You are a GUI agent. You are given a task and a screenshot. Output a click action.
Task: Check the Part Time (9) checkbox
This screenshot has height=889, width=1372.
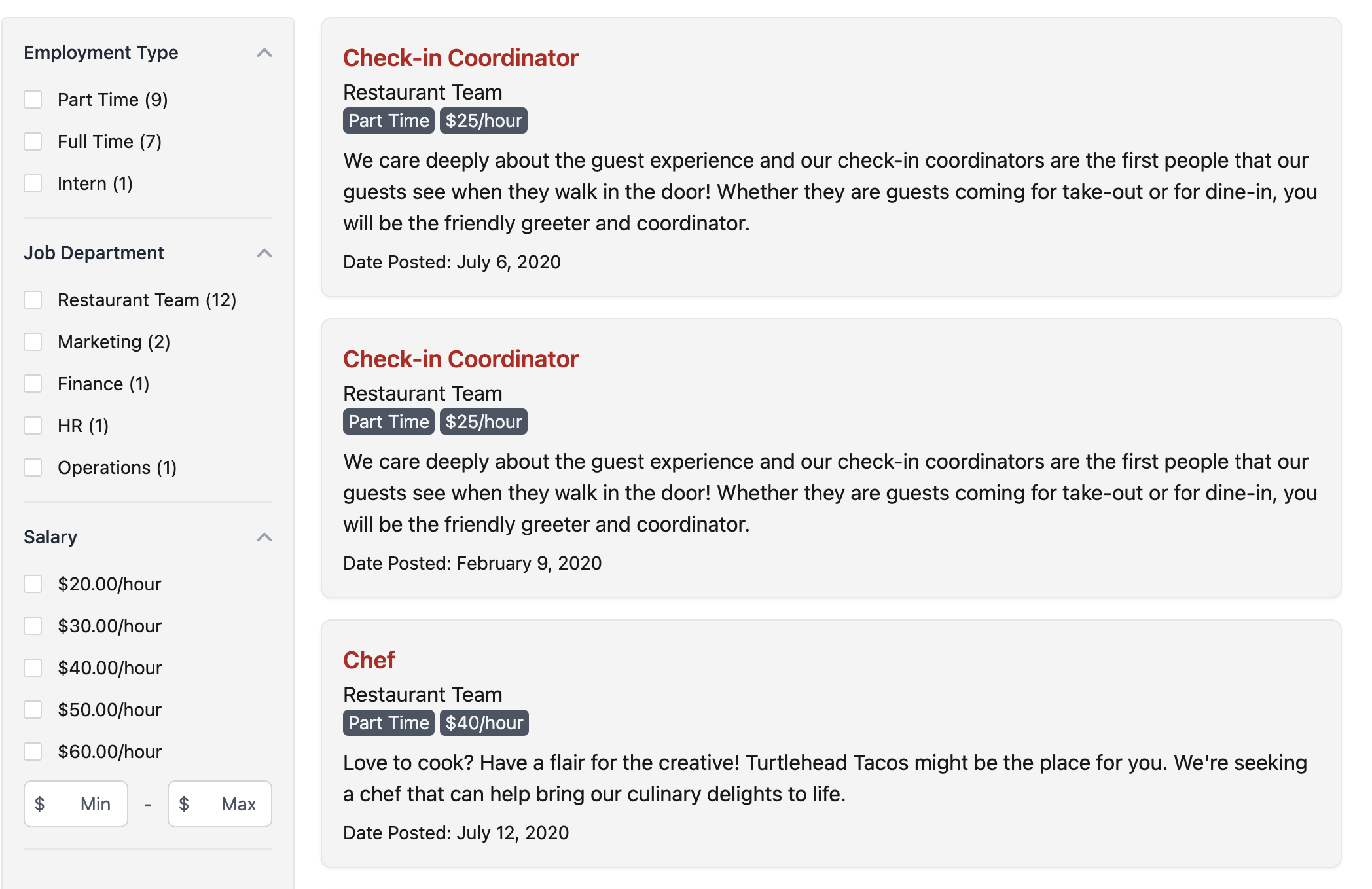[x=33, y=100]
